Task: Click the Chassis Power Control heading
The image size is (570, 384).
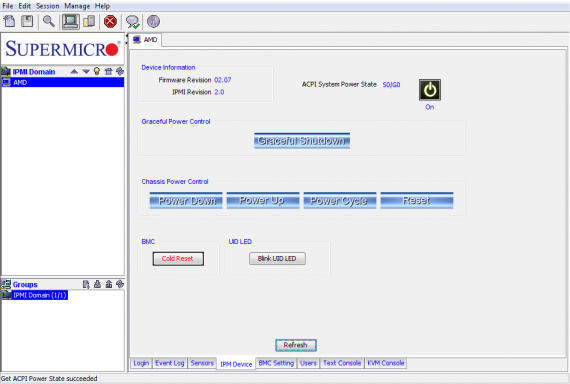Action: [x=175, y=181]
